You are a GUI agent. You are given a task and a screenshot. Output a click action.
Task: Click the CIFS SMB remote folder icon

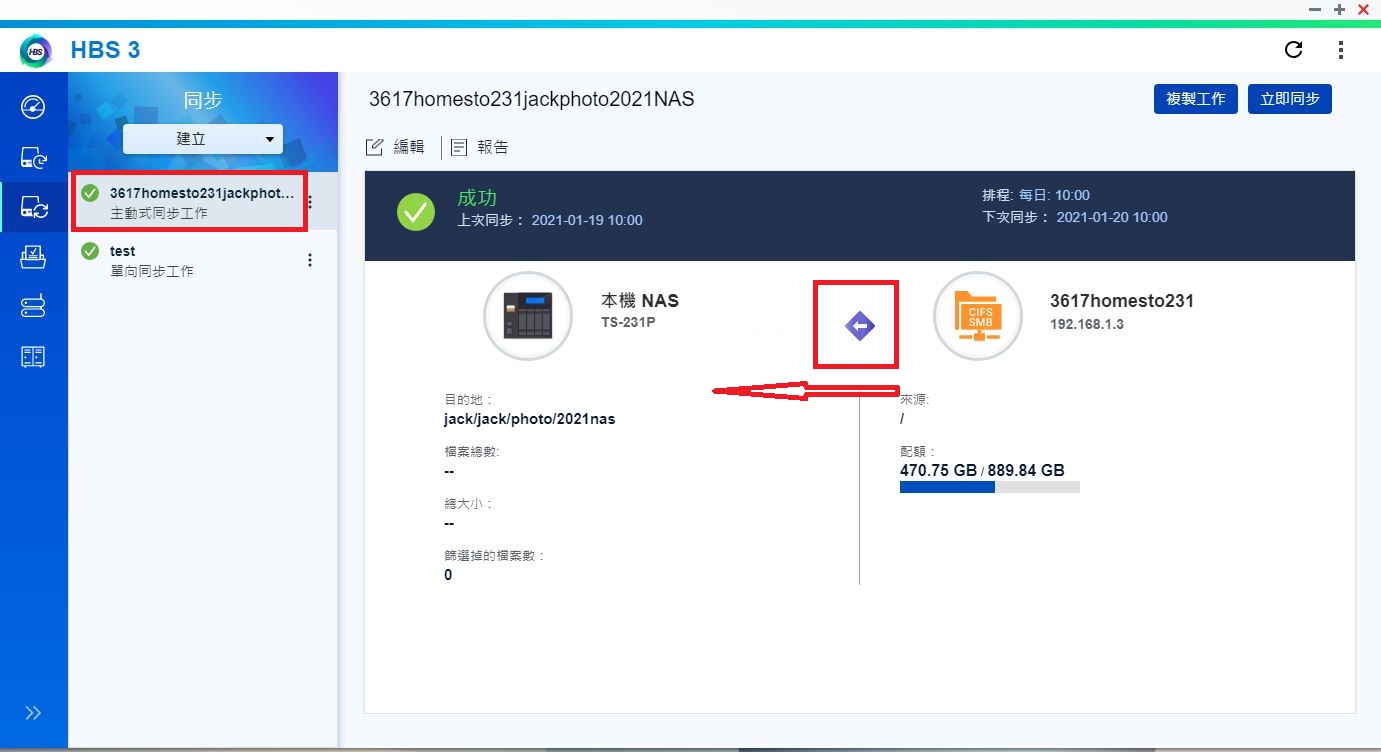click(978, 315)
